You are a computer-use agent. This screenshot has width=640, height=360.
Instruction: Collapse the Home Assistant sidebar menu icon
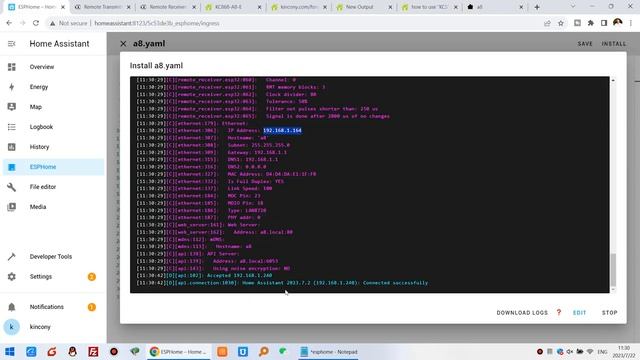click(11, 44)
